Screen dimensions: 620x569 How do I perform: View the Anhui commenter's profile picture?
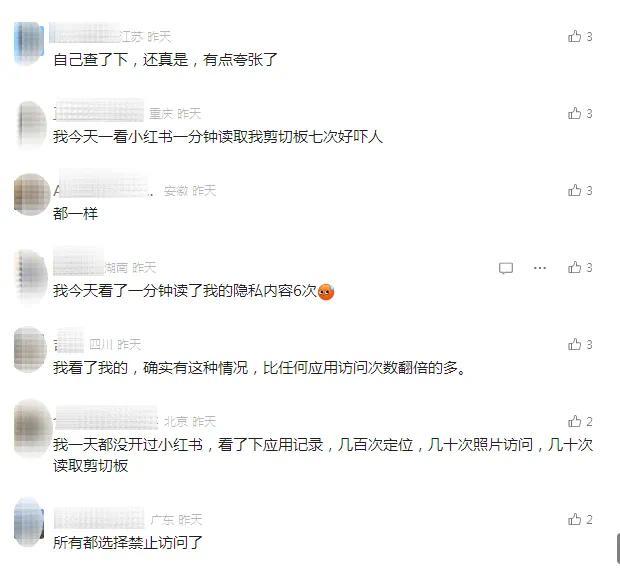pos(32,195)
